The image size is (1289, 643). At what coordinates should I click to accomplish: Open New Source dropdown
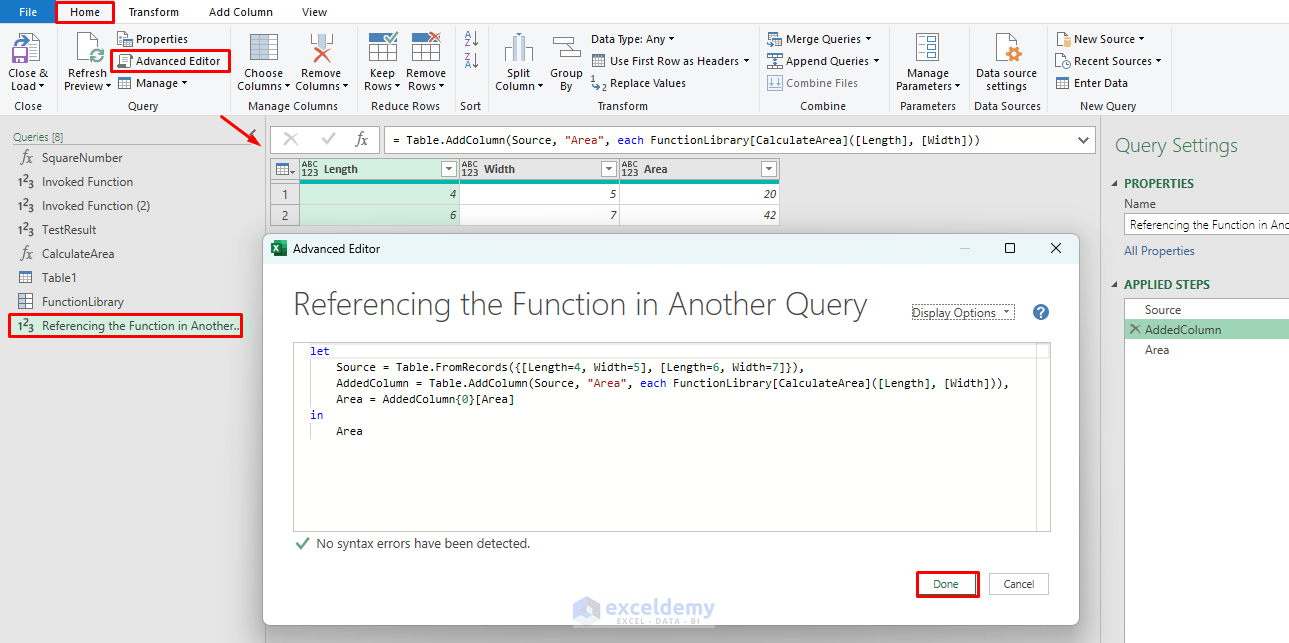pyautogui.click(x=1100, y=39)
